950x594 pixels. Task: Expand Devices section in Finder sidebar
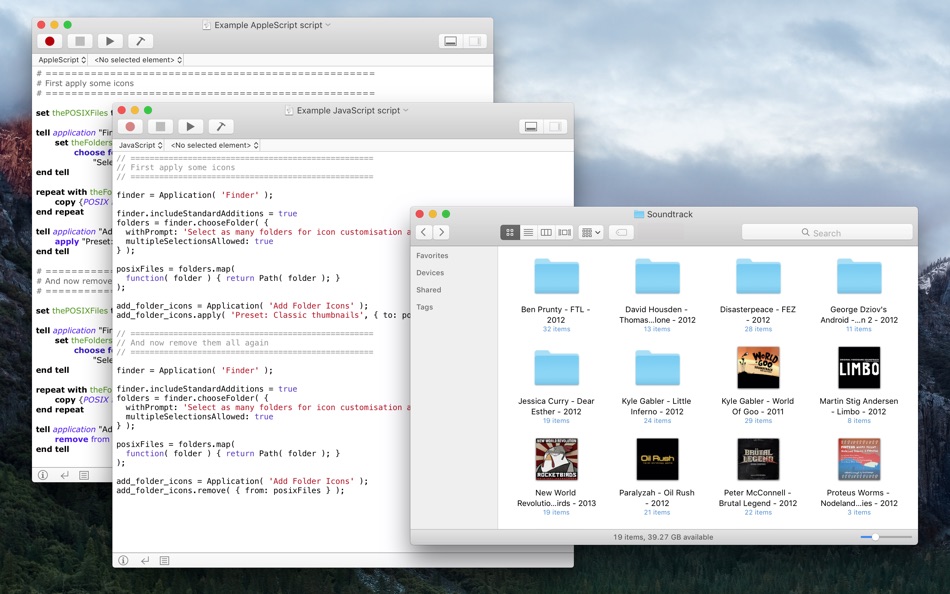pyautogui.click(x=430, y=273)
